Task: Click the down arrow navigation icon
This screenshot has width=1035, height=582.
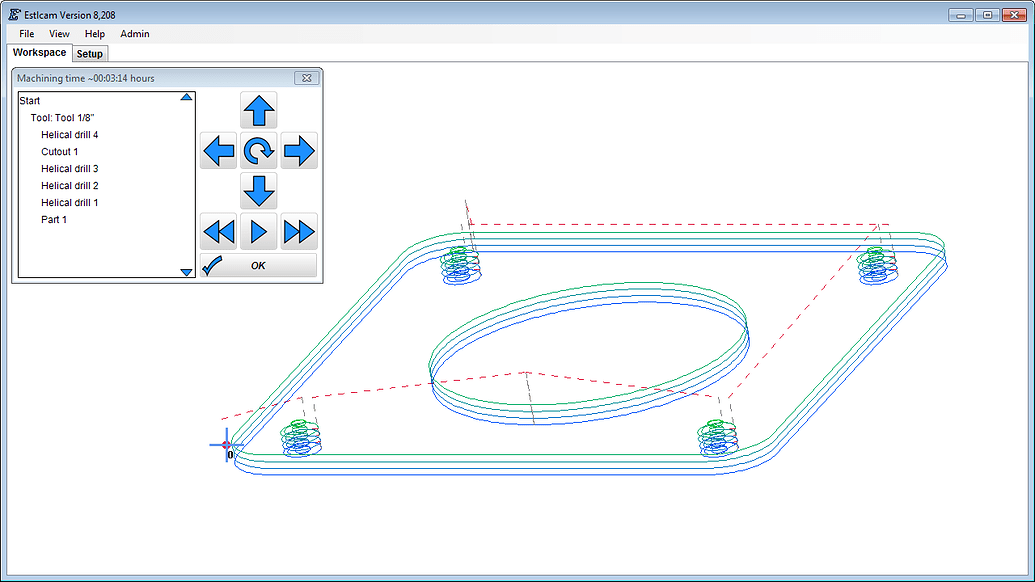Action: [x=258, y=190]
